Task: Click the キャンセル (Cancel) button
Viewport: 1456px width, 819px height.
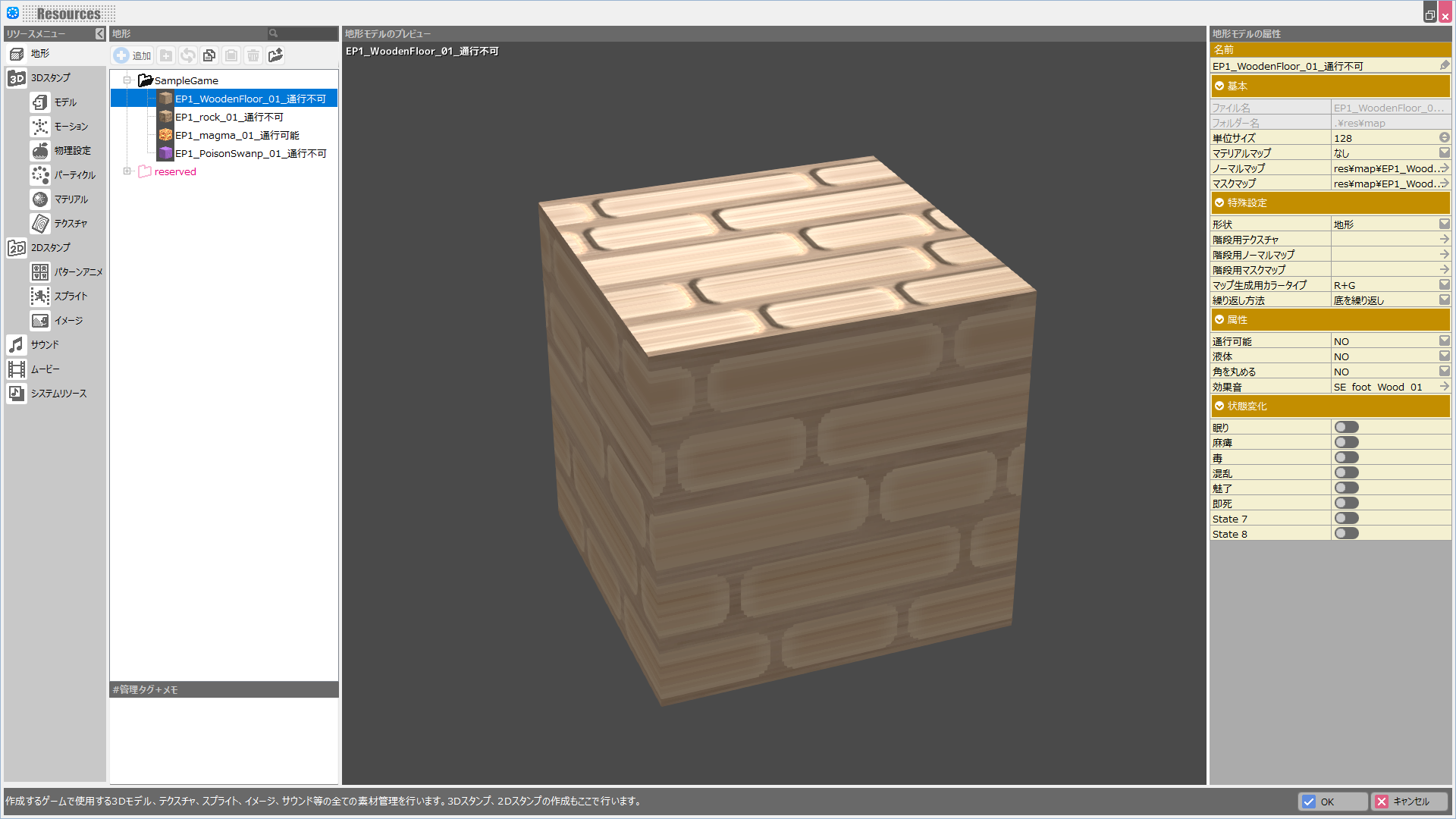Action: pos(1409,802)
